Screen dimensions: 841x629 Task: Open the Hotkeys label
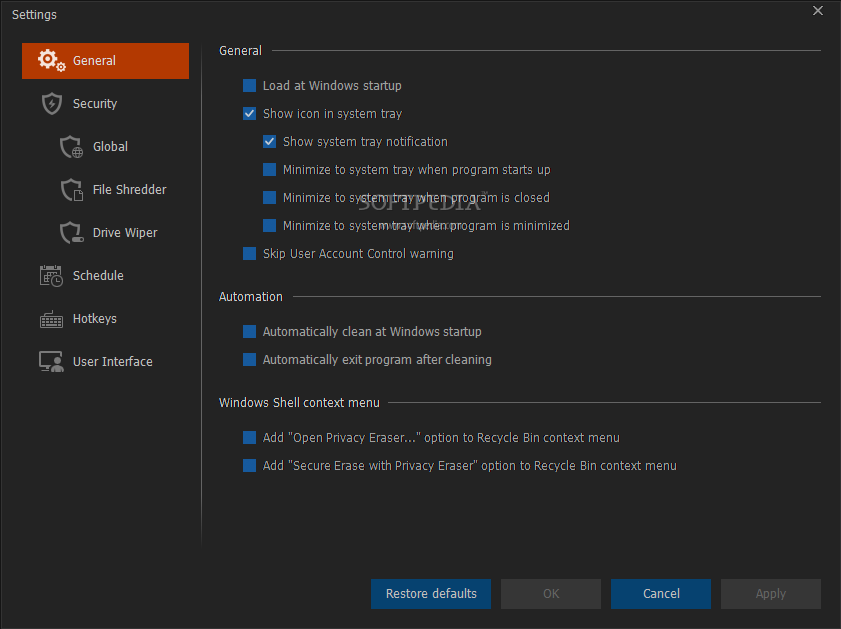pos(94,319)
